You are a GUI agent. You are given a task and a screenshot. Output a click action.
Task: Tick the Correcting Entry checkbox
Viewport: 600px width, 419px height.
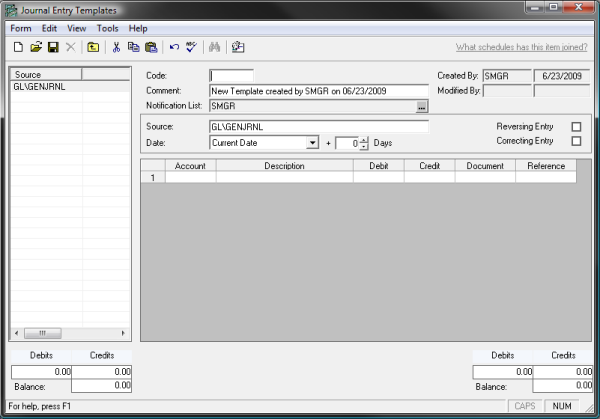[575, 142]
